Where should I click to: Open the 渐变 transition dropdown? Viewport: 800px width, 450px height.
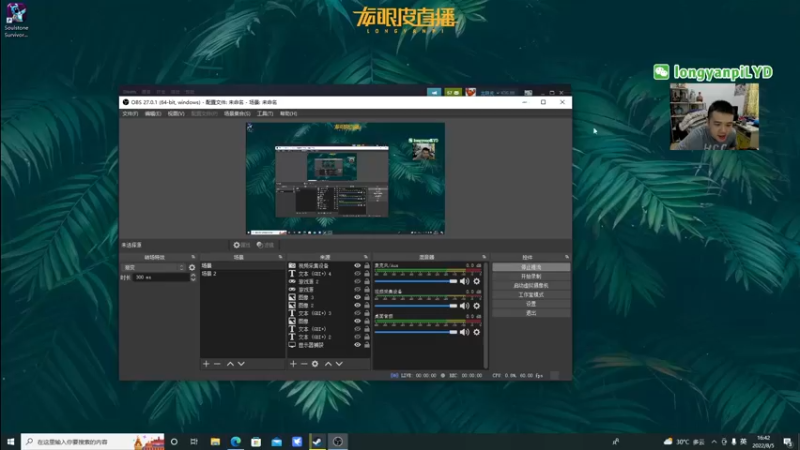tap(154, 267)
